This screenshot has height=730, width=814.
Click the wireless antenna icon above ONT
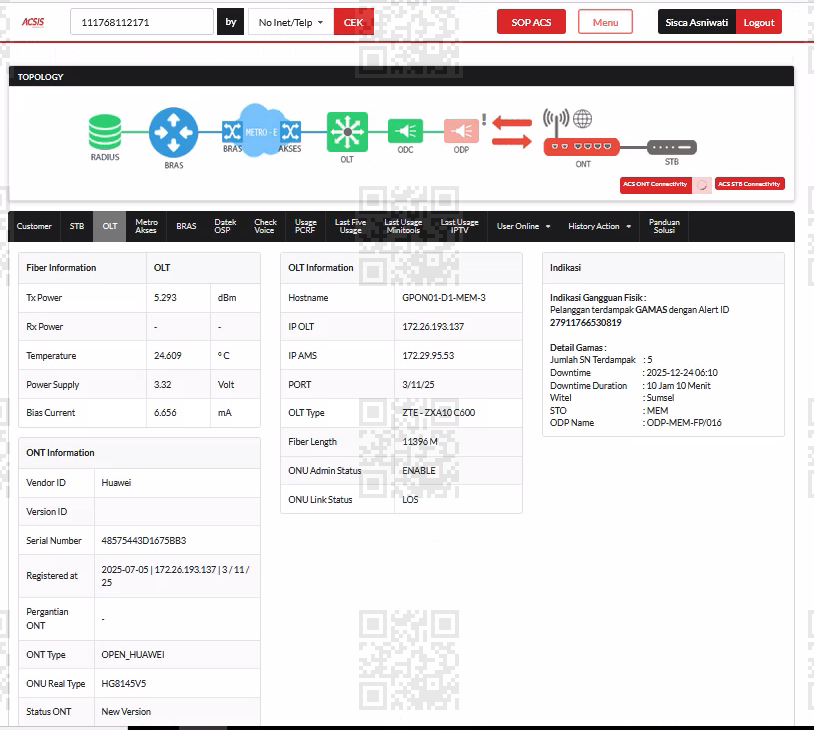(556, 122)
